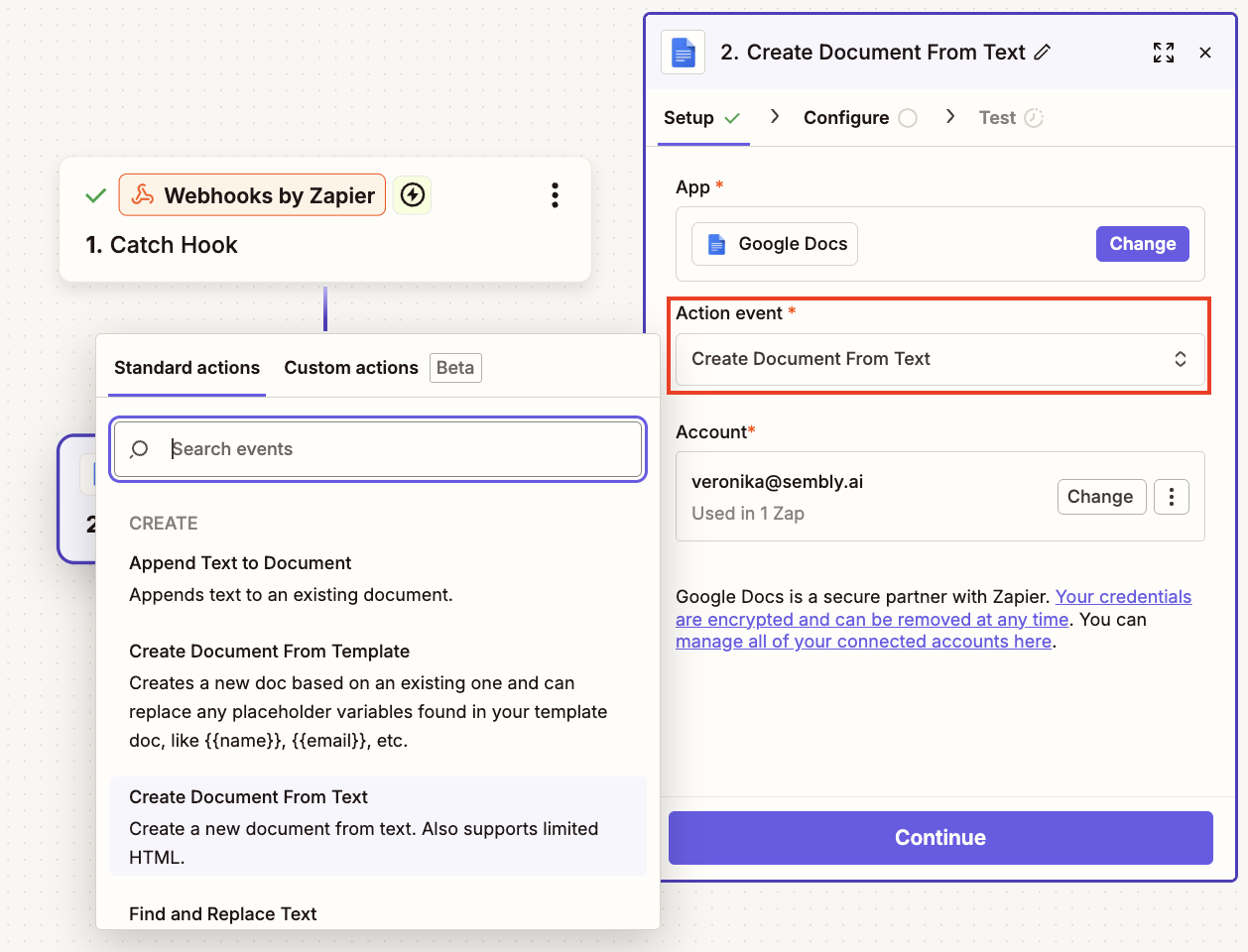Open the Action event dropdown

(x=940, y=359)
